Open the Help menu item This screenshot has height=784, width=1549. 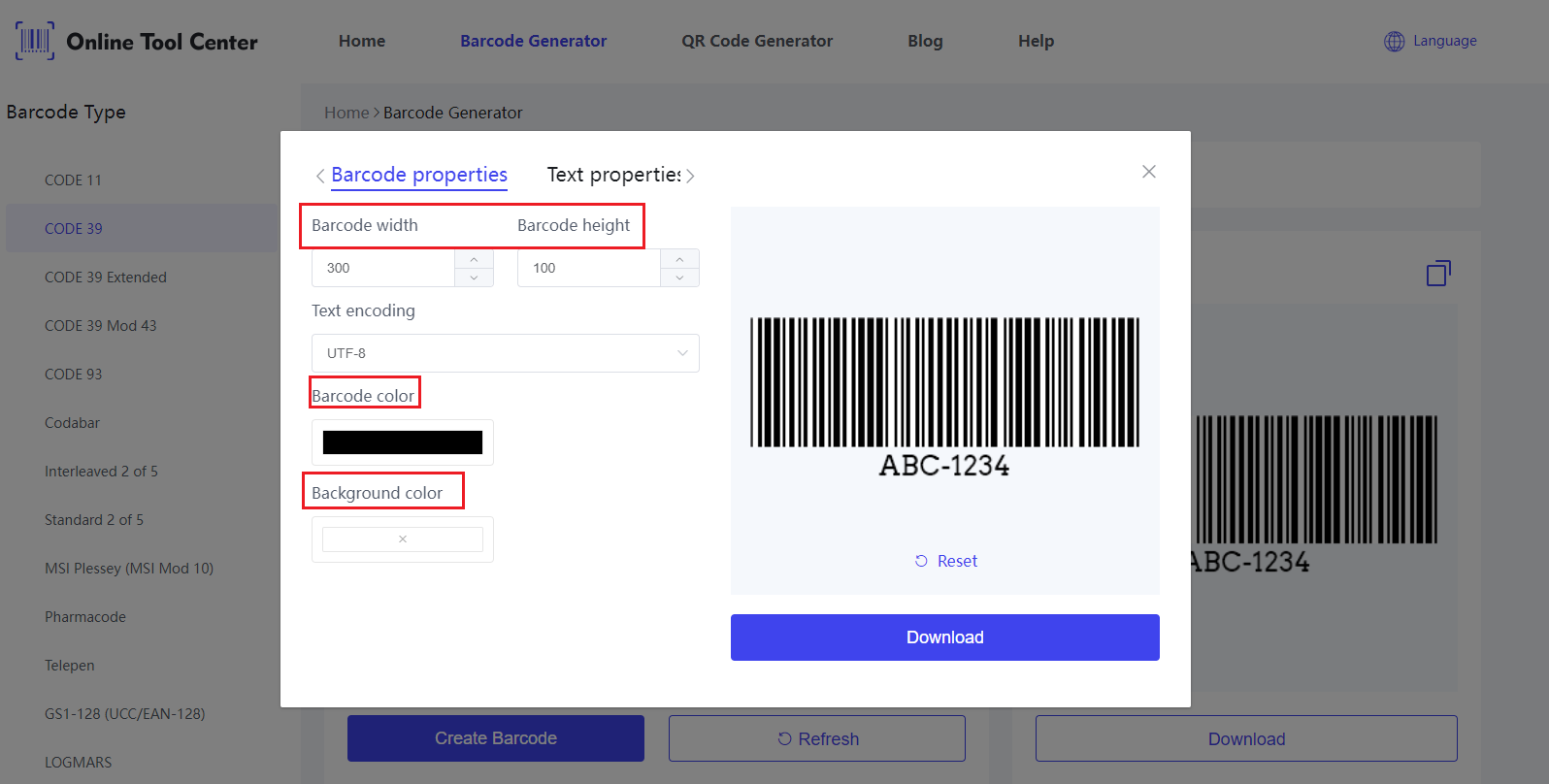click(1036, 41)
